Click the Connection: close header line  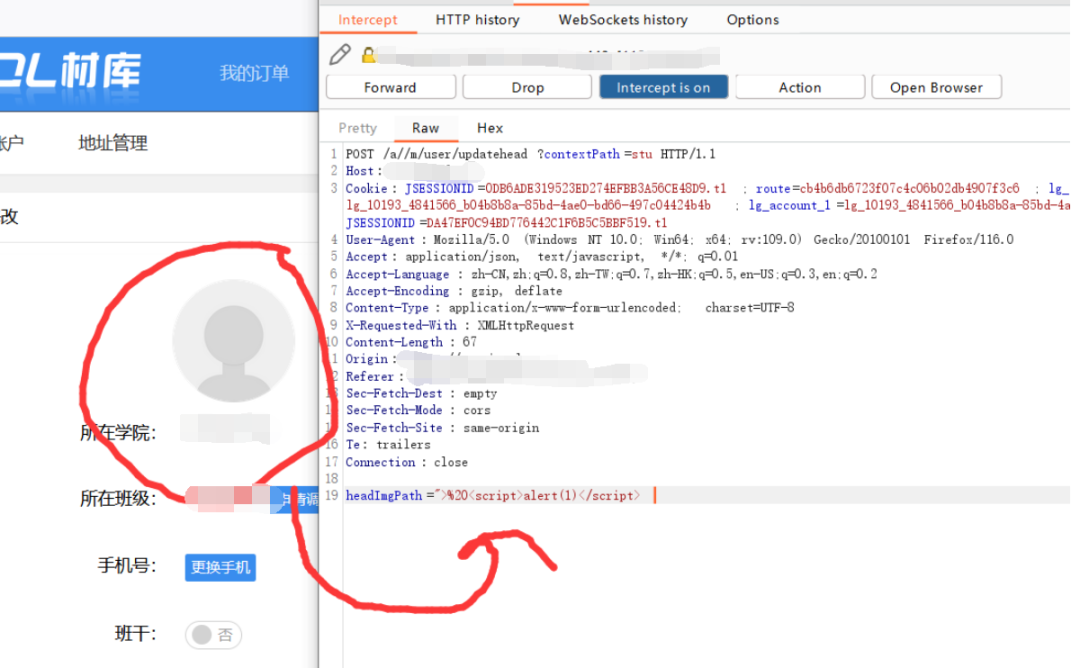tap(406, 462)
